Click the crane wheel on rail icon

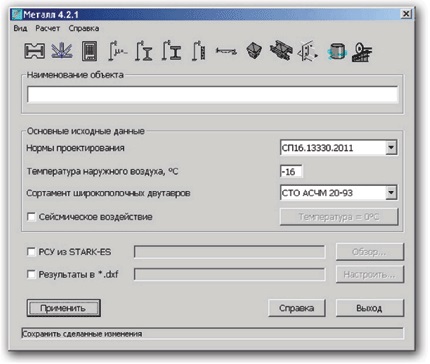[x=362, y=52]
